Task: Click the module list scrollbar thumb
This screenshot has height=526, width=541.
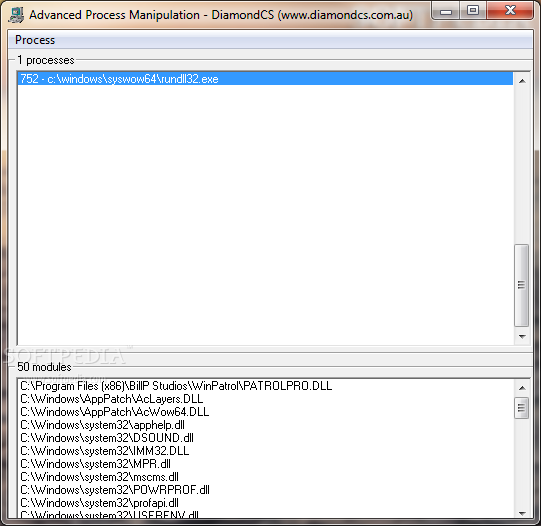Action: [521, 408]
